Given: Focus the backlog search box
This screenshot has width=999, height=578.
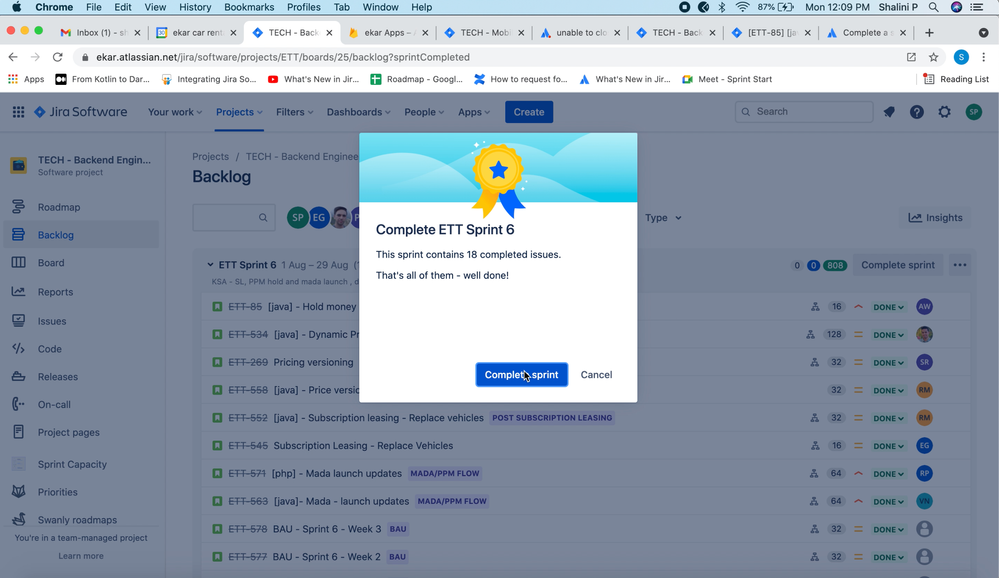Looking at the screenshot, I should pyautogui.click(x=234, y=218).
